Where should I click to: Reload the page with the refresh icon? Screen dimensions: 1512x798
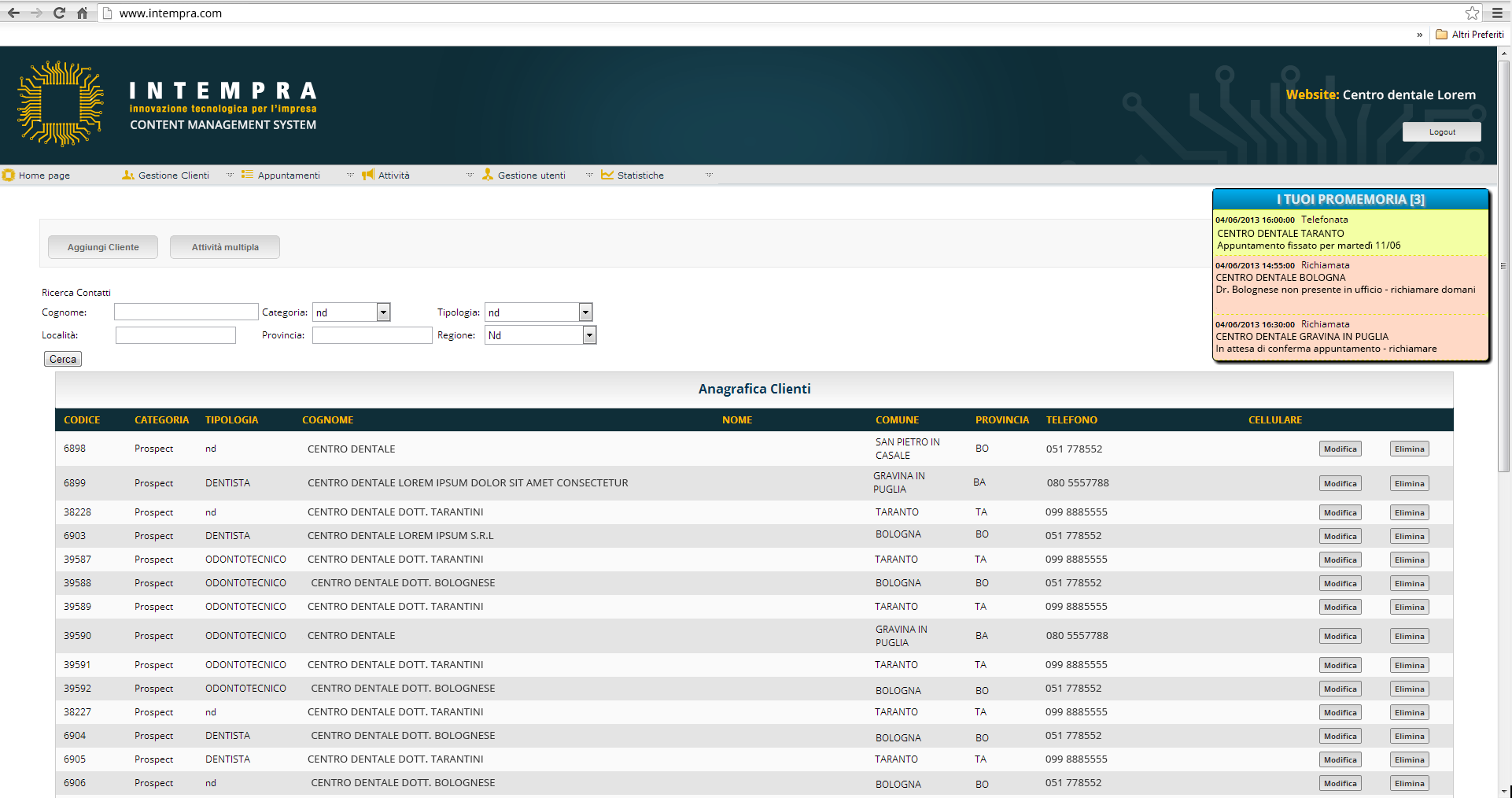pyautogui.click(x=59, y=13)
